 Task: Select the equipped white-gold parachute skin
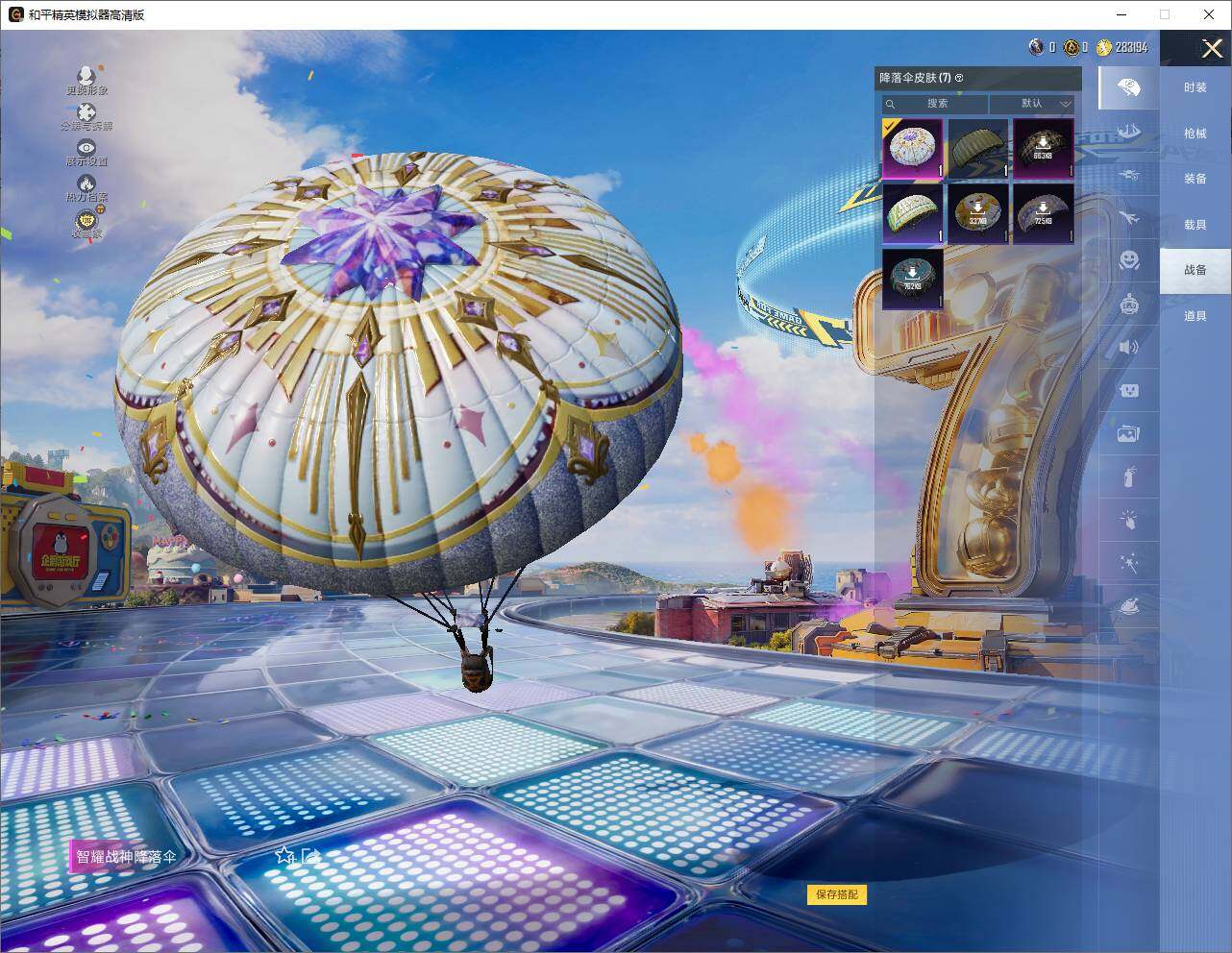[x=912, y=149]
